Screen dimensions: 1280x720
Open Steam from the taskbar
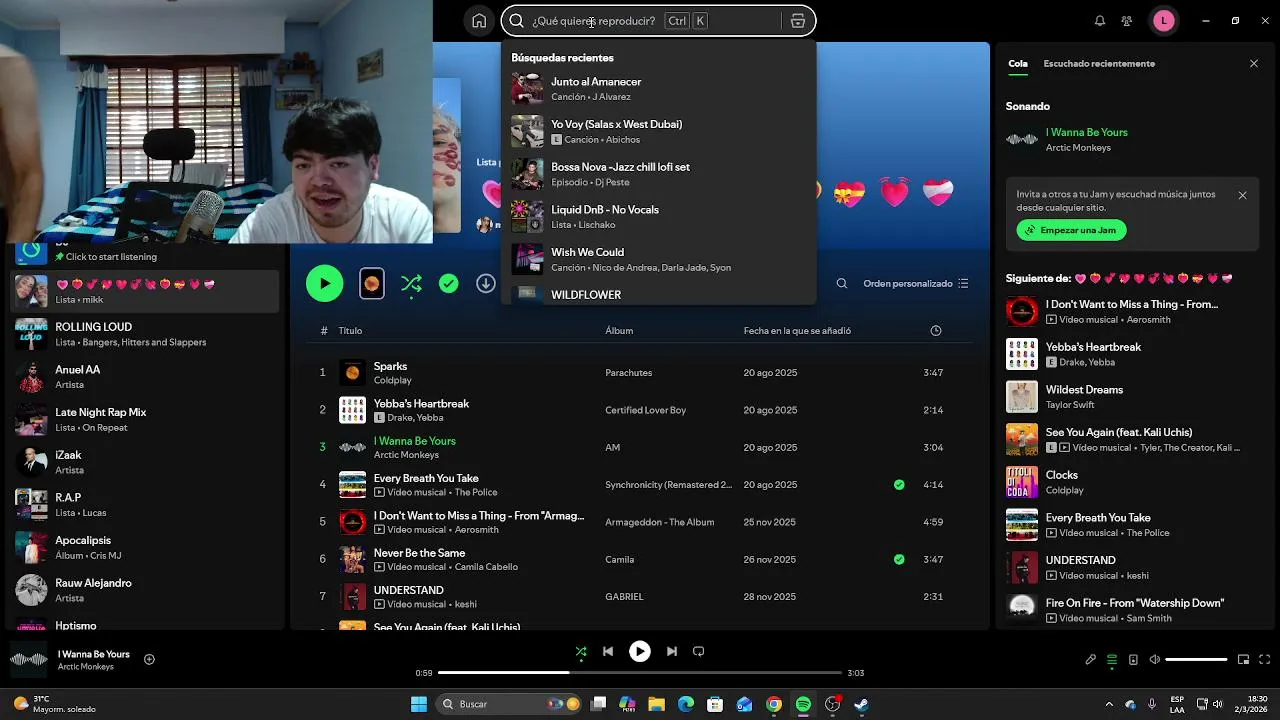[861, 704]
